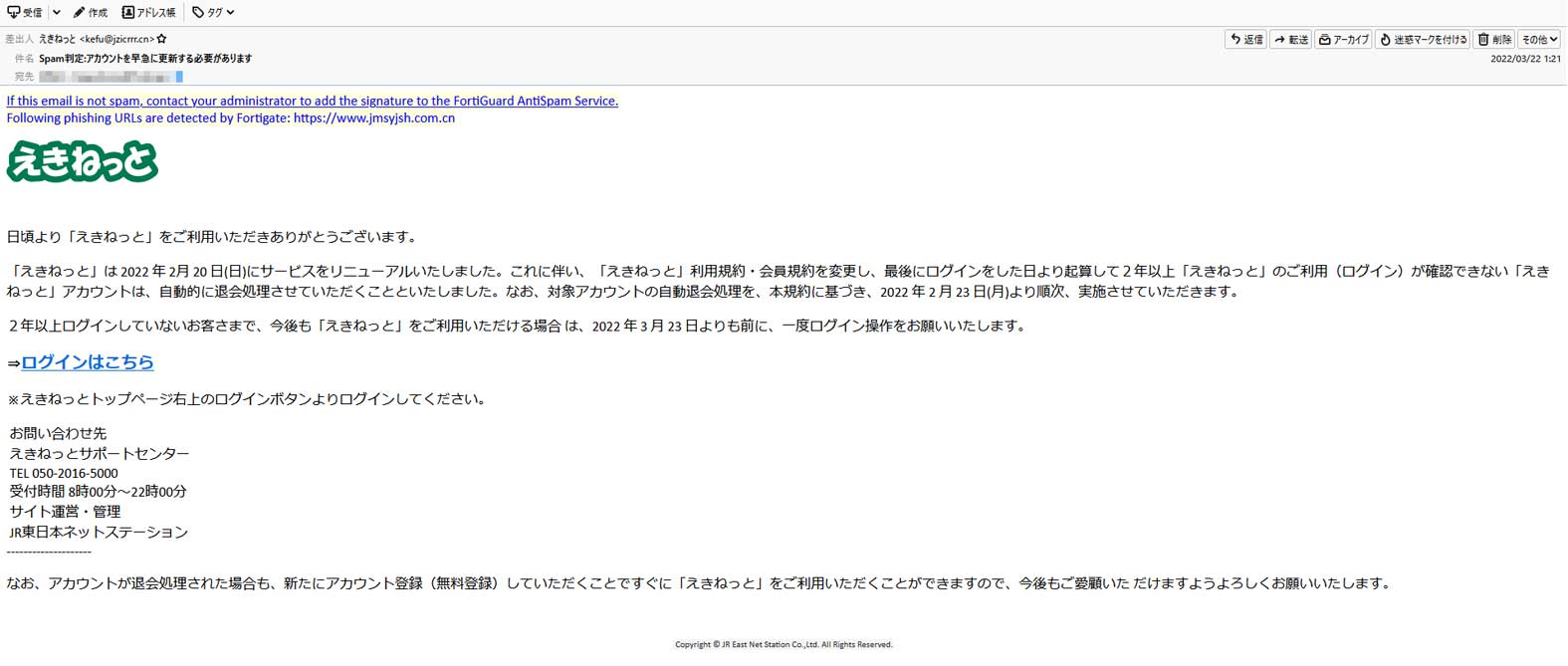This screenshot has height=666, width=1568.
Task: Forward the message with 転送
Action: click(1290, 40)
